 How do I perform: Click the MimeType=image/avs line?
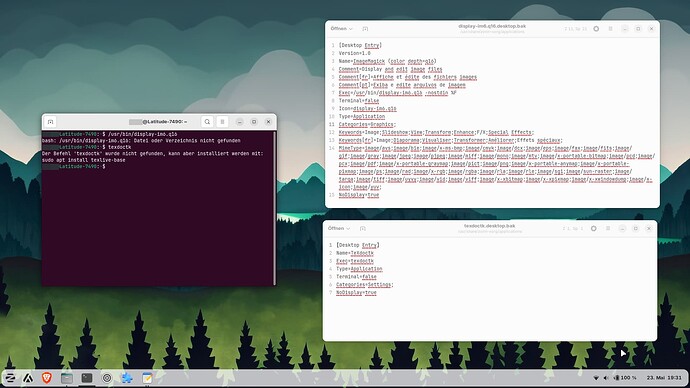(x=496, y=168)
